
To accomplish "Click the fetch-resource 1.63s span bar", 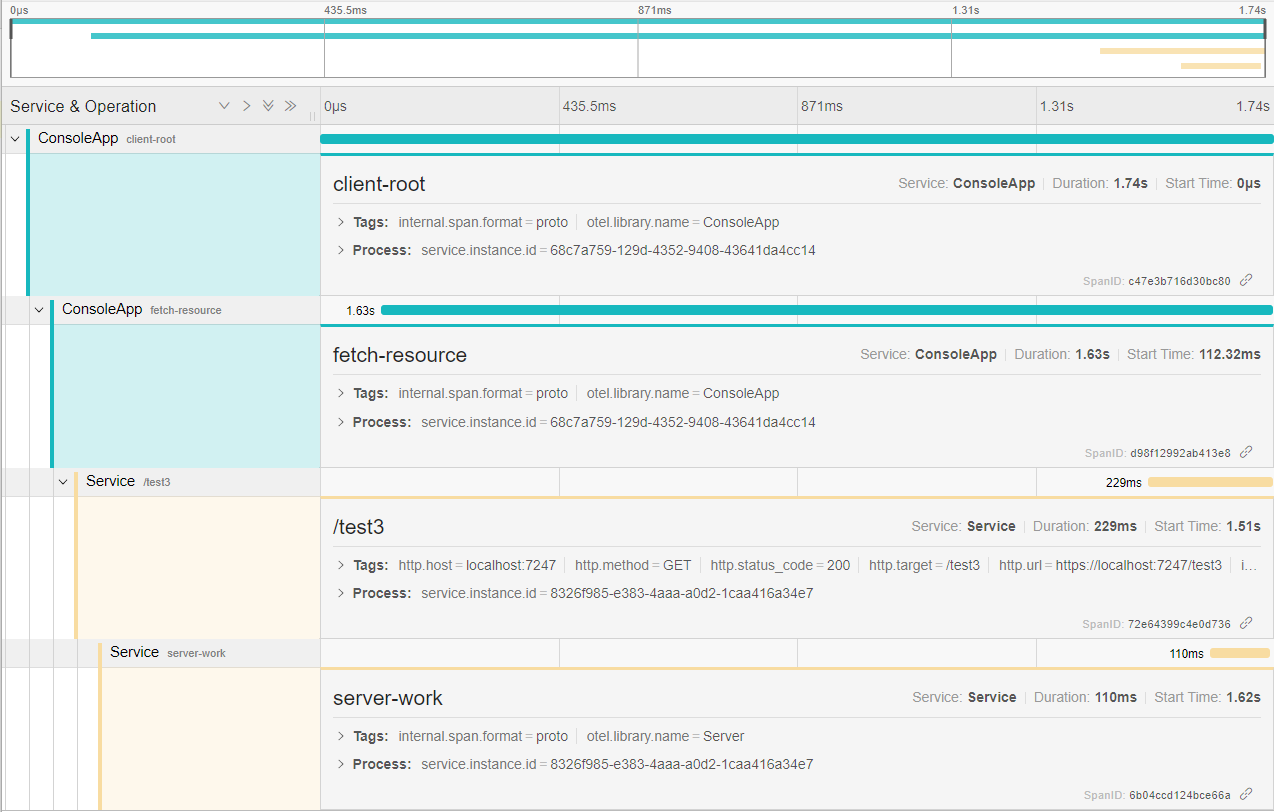I will [827, 310].
